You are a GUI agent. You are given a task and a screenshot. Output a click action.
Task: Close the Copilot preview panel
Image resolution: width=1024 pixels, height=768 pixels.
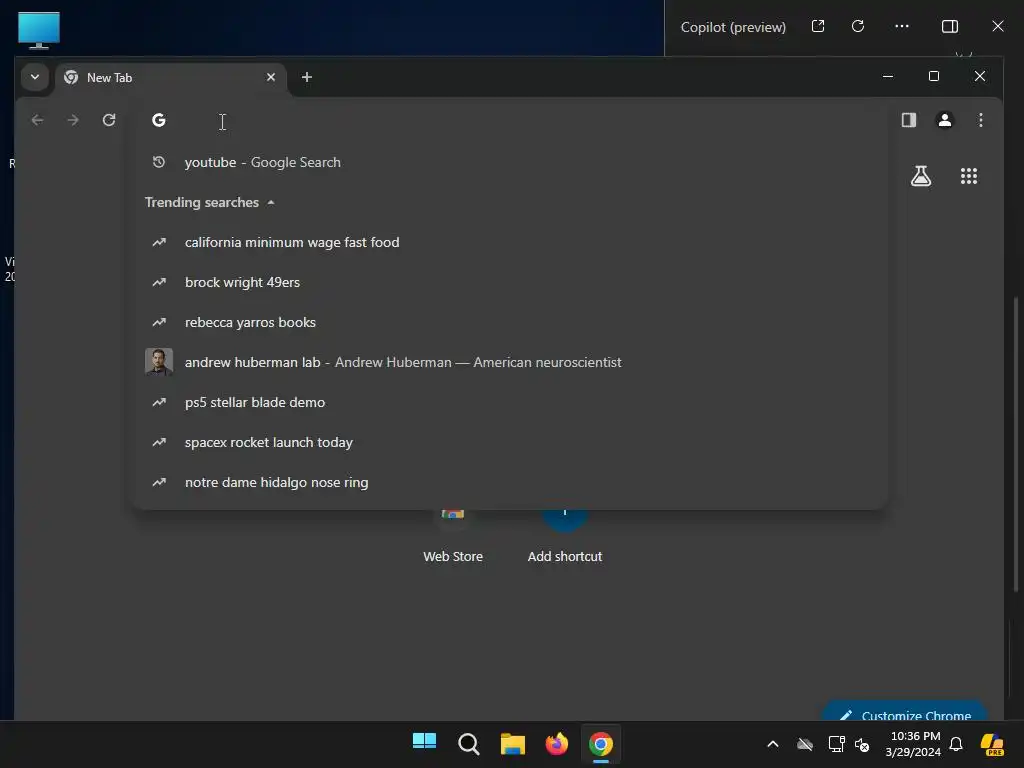pyautogui.click(x=998, y=26)
